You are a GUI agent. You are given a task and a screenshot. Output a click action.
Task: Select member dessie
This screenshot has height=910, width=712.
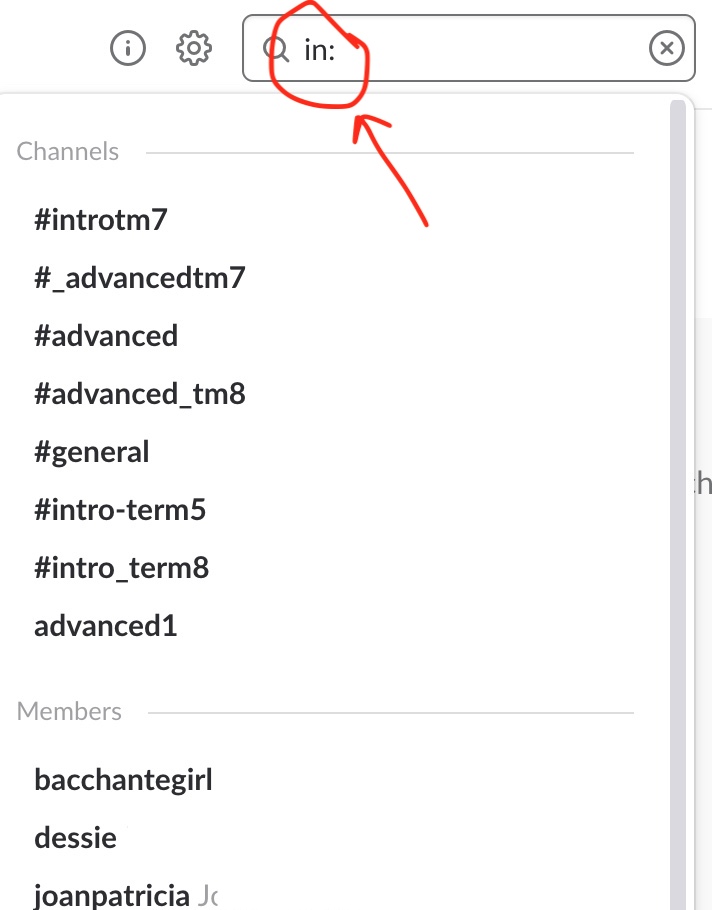pyautogui.click(x=75, y=836)
